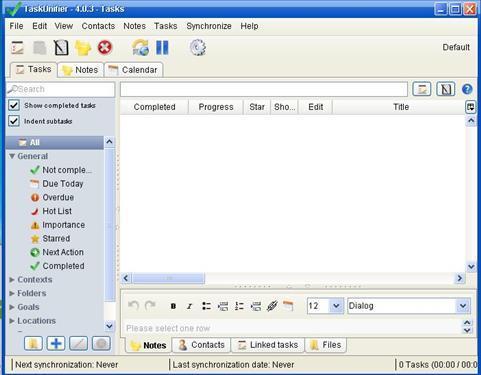Click the Search field in sidebar
The image size is (481, 375).
[x=61, y=89]
